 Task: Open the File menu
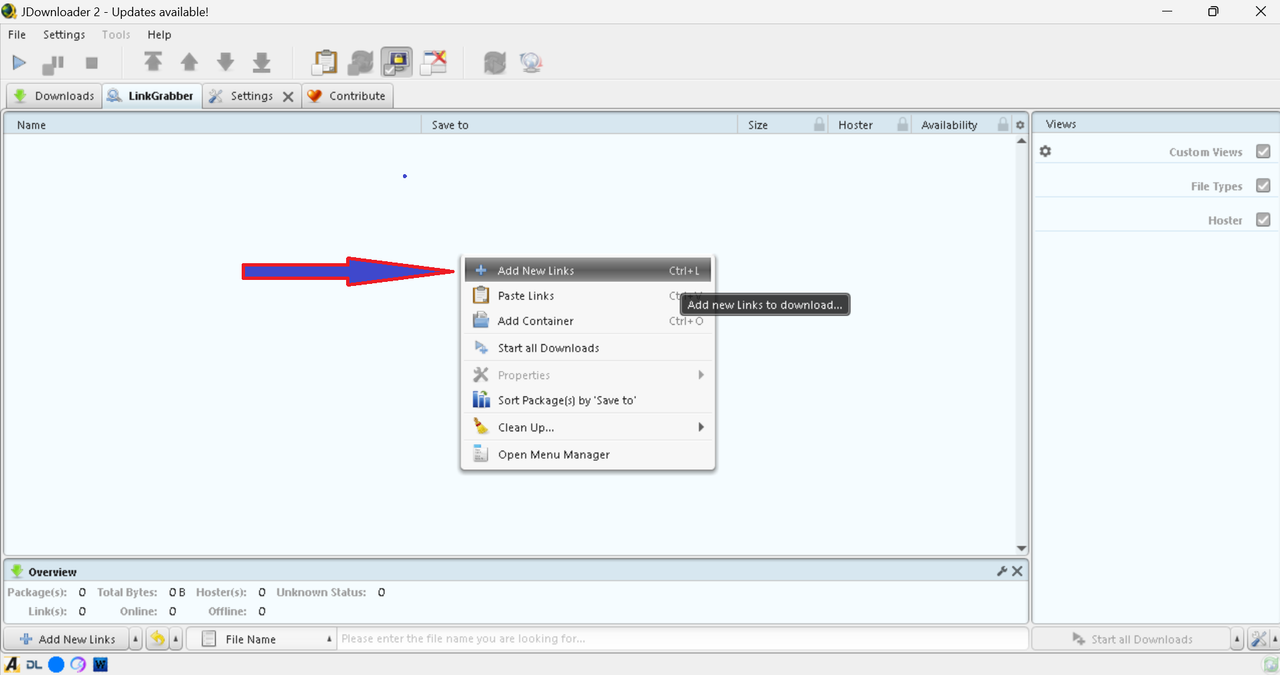[17, 35]
